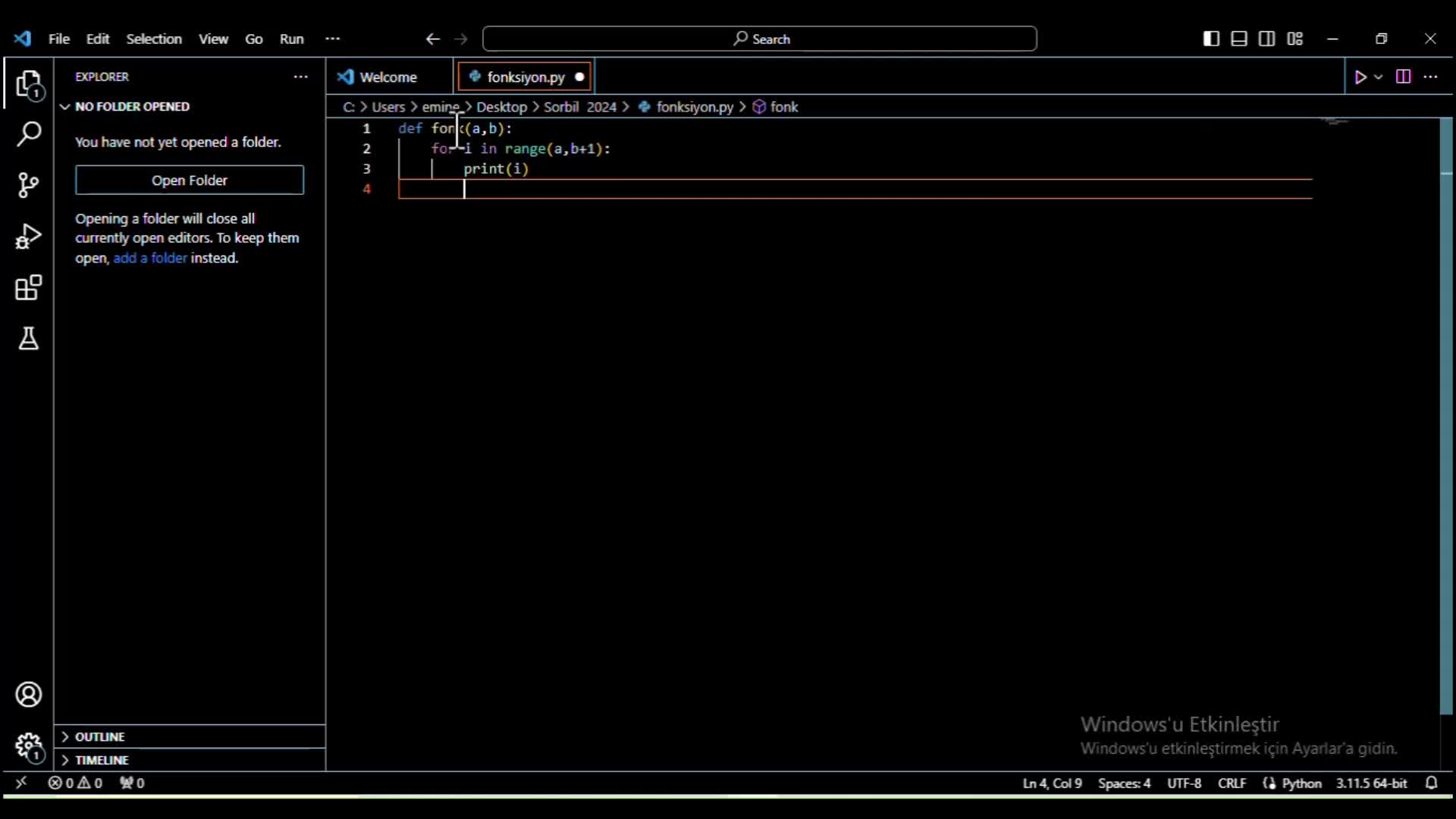Select Python language mode in status bar
Screen dimensions: 1456x819
tap(1301, 783)
